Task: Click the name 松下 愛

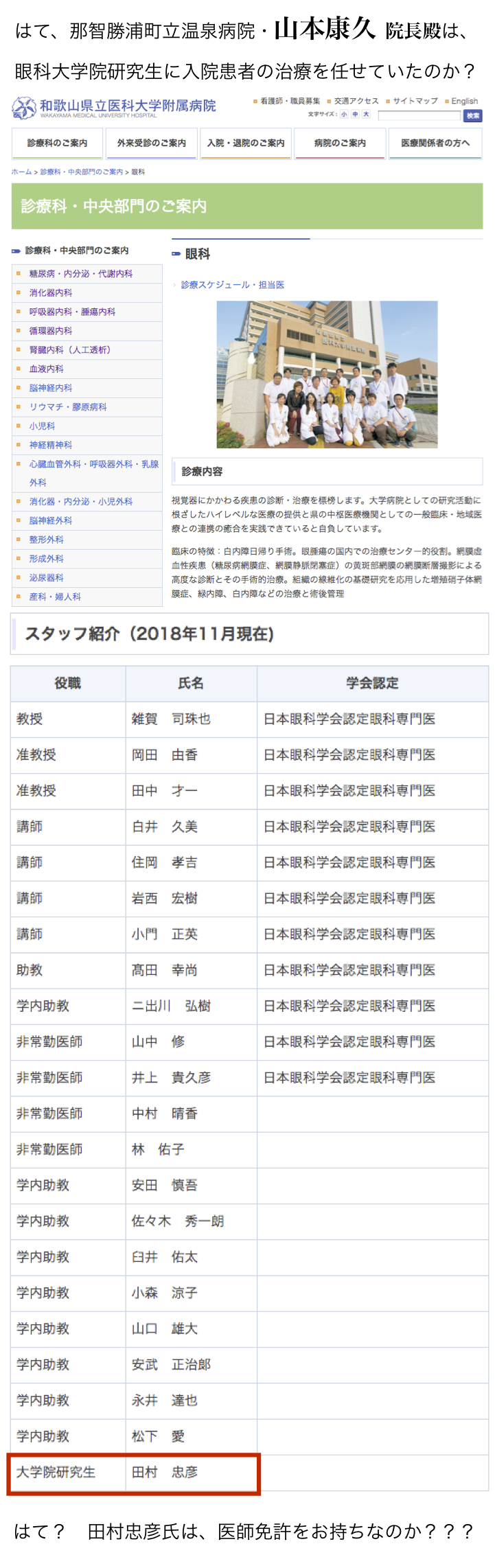Action: pos(158,1436)
